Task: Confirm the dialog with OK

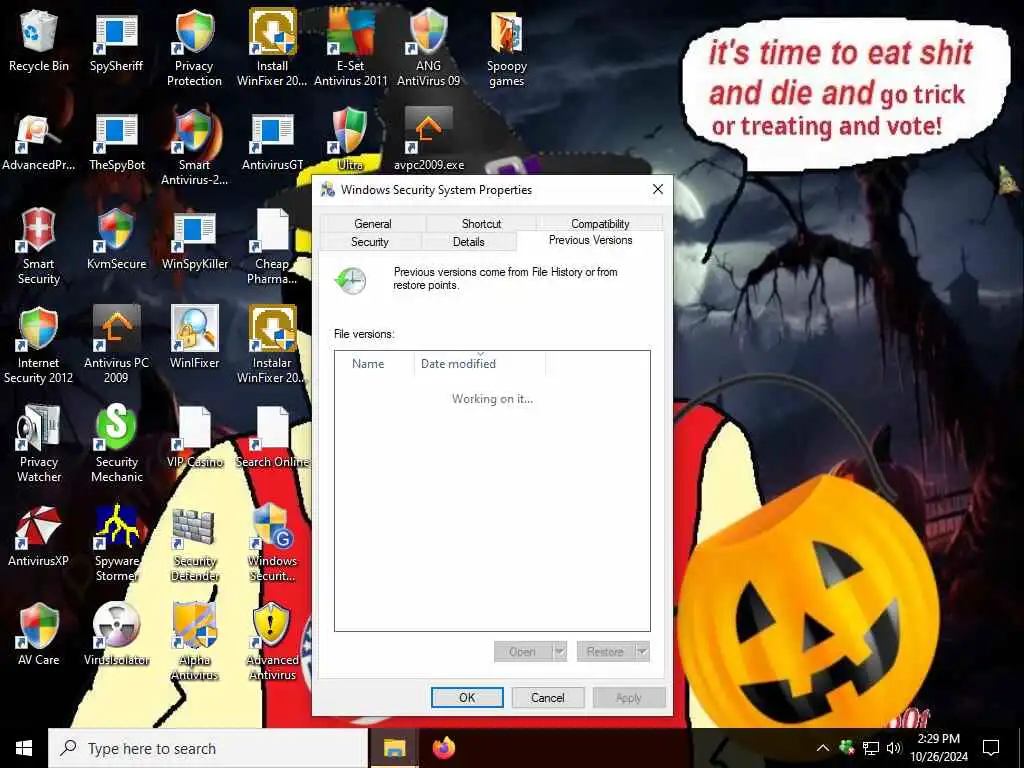Action: coord(467,697)
